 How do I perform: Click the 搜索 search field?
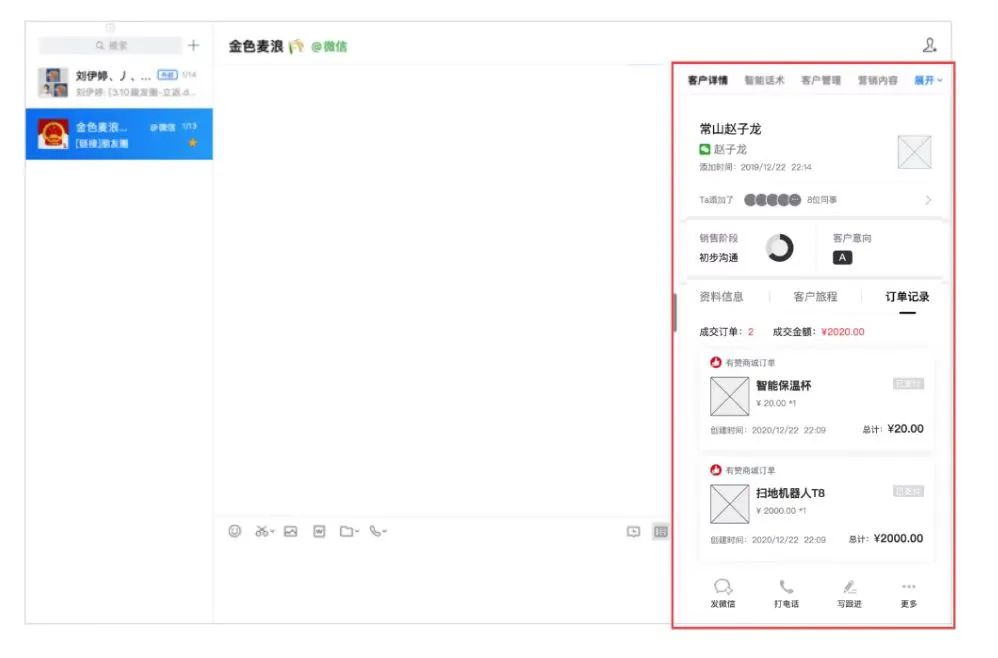point(111,45)
